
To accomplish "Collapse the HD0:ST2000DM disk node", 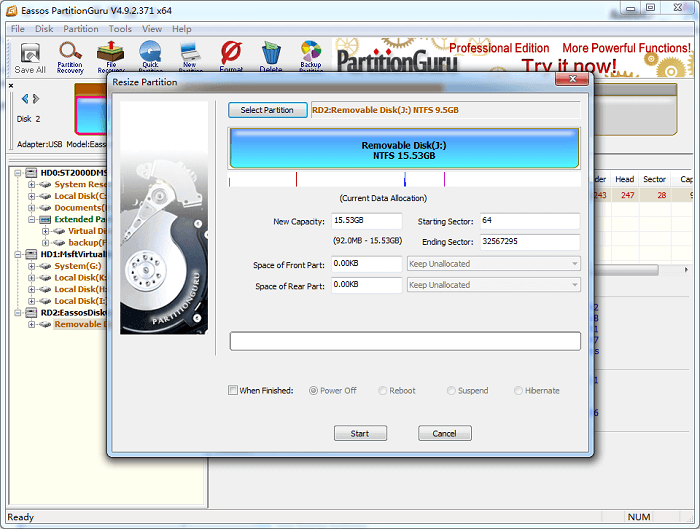I will tap(18, 173).
